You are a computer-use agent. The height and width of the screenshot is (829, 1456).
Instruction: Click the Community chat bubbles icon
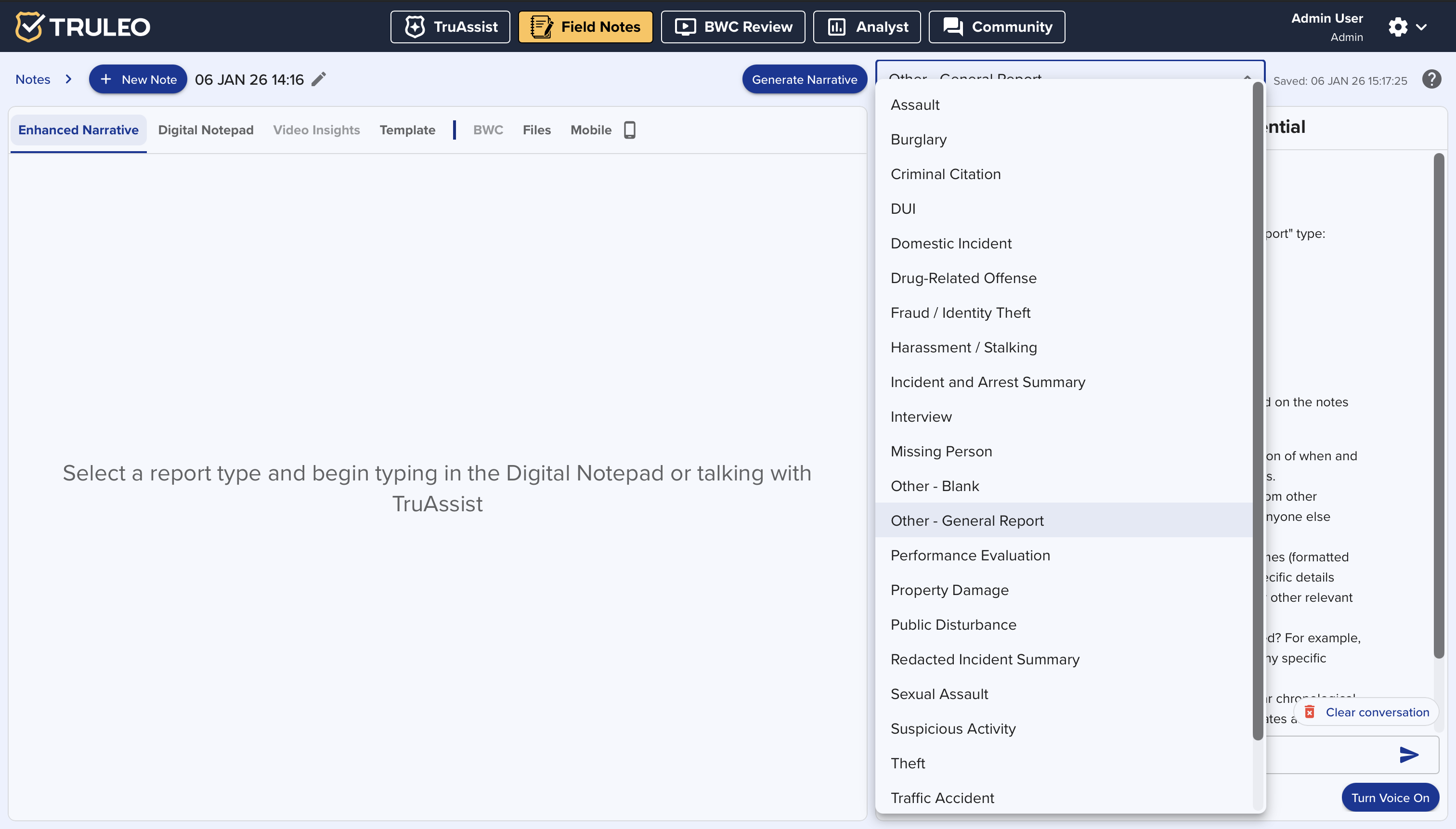pos(953,27)
